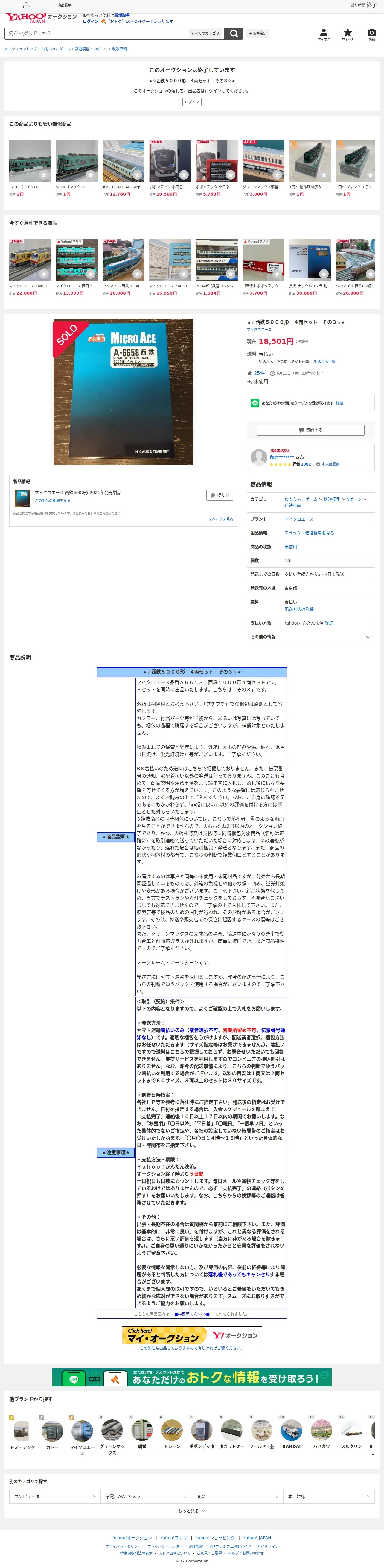Go to Nゲージ breadcrumb

[101, 49]
